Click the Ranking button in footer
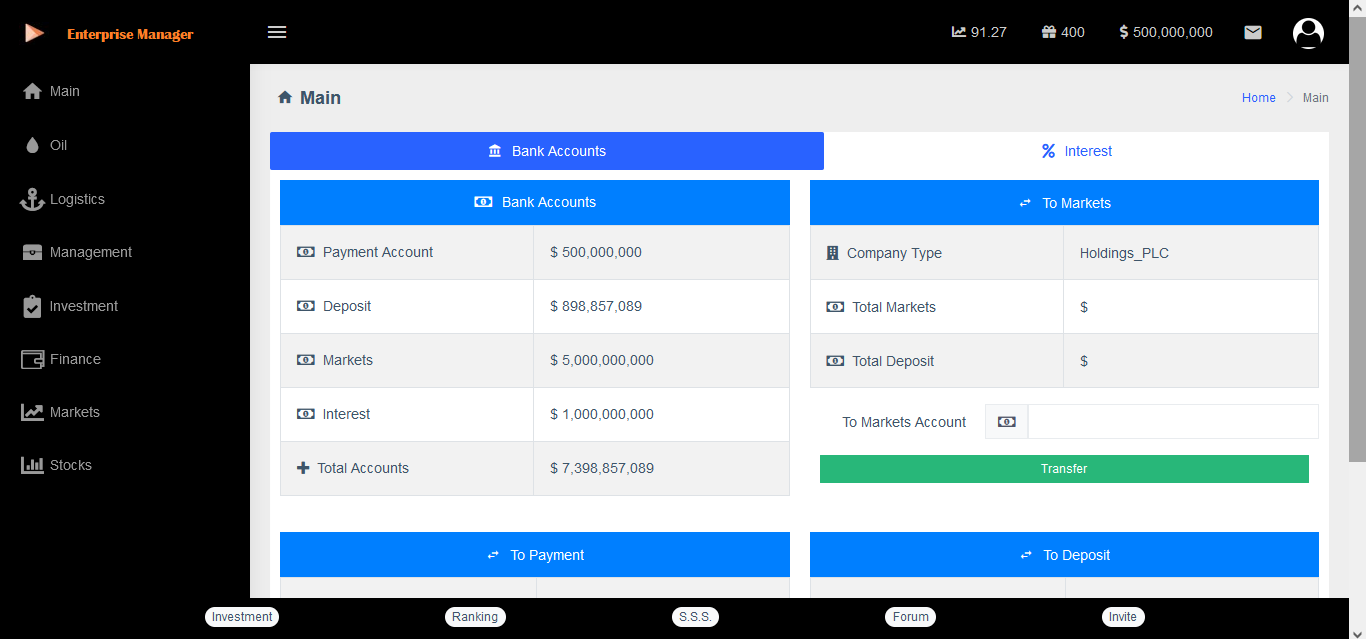 click(x=475, y=617)
